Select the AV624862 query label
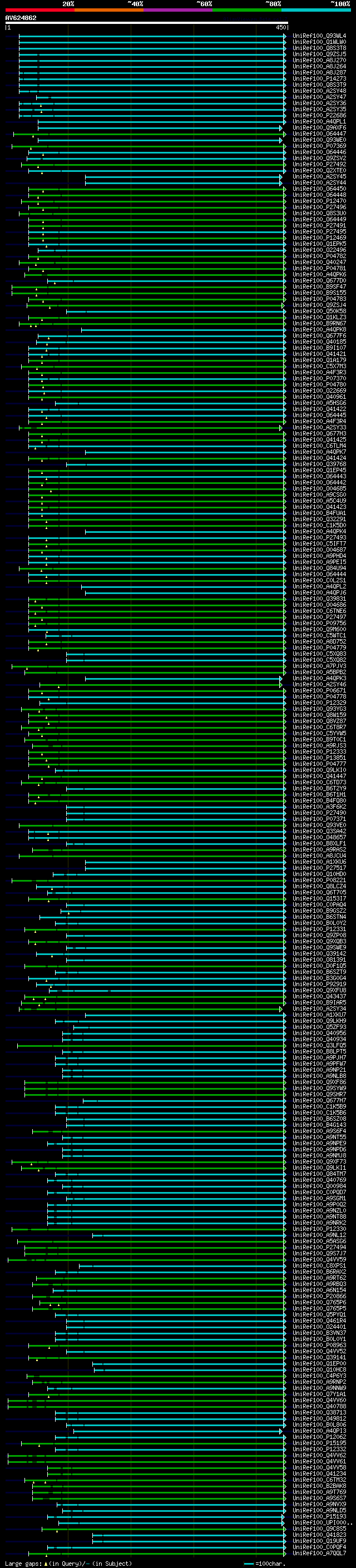356x1568 pixels. coord(21,18)
